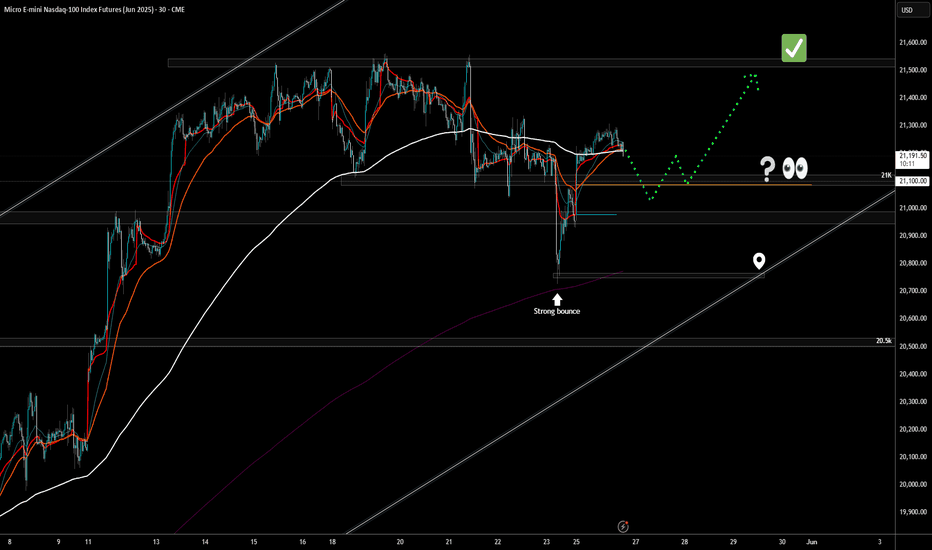Click the '18' date label on time axis
932x550 pixels.
[332, 542]
